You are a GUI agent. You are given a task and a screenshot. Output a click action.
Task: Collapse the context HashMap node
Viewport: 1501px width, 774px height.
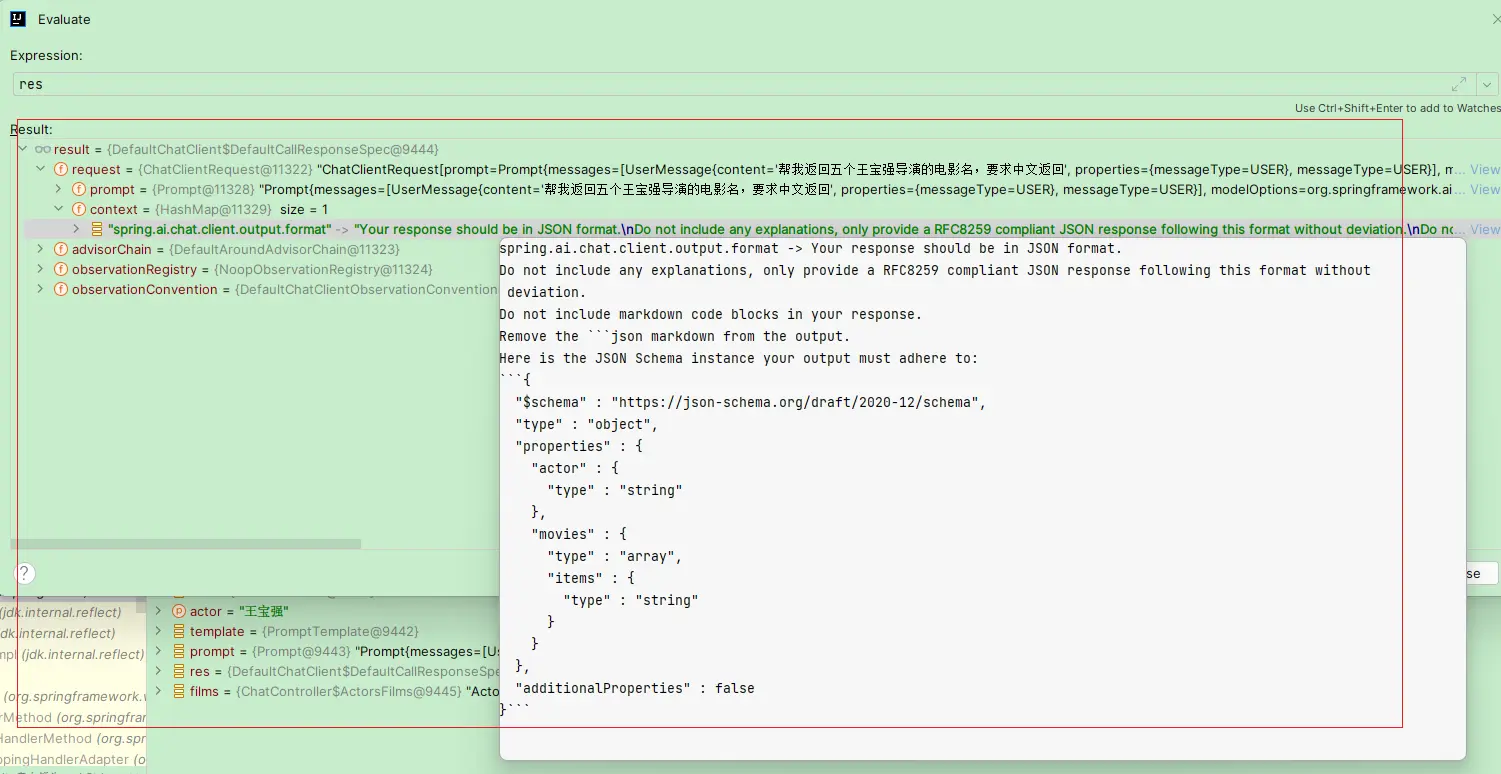pos(58,210)
